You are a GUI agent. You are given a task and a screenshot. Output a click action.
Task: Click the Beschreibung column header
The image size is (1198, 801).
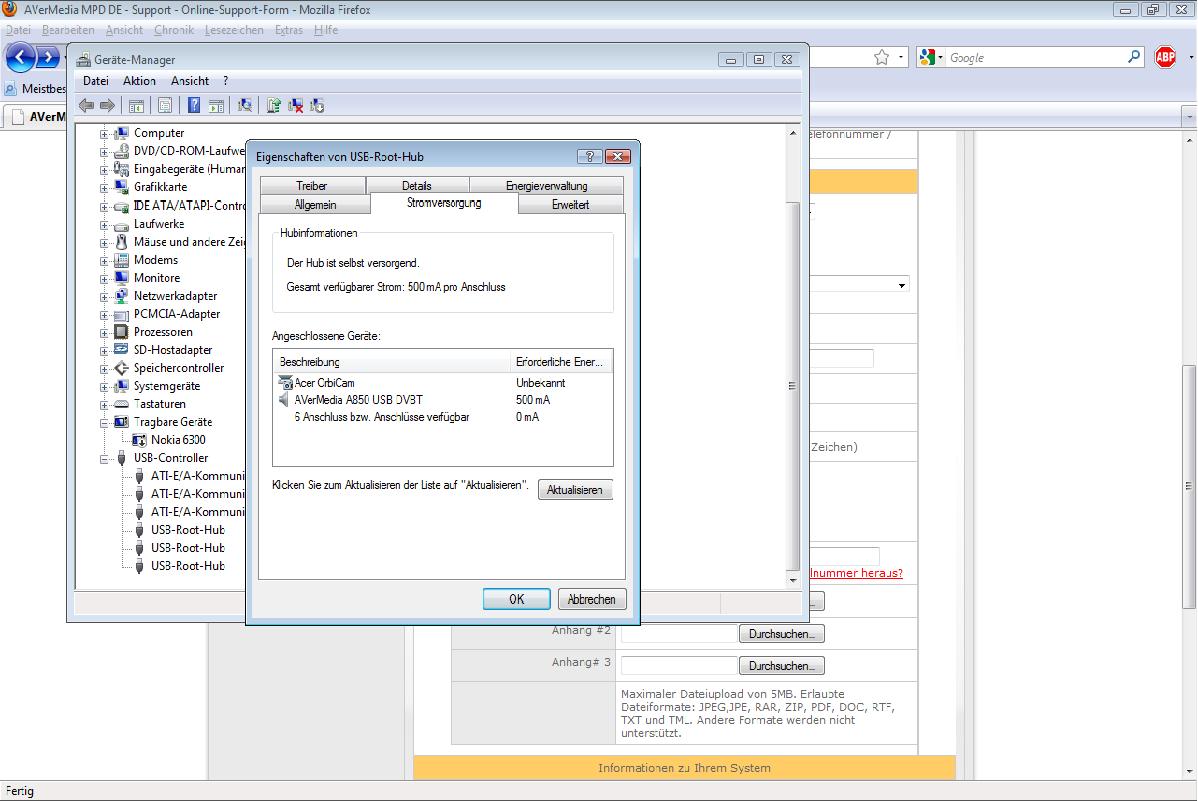(391, 362)
